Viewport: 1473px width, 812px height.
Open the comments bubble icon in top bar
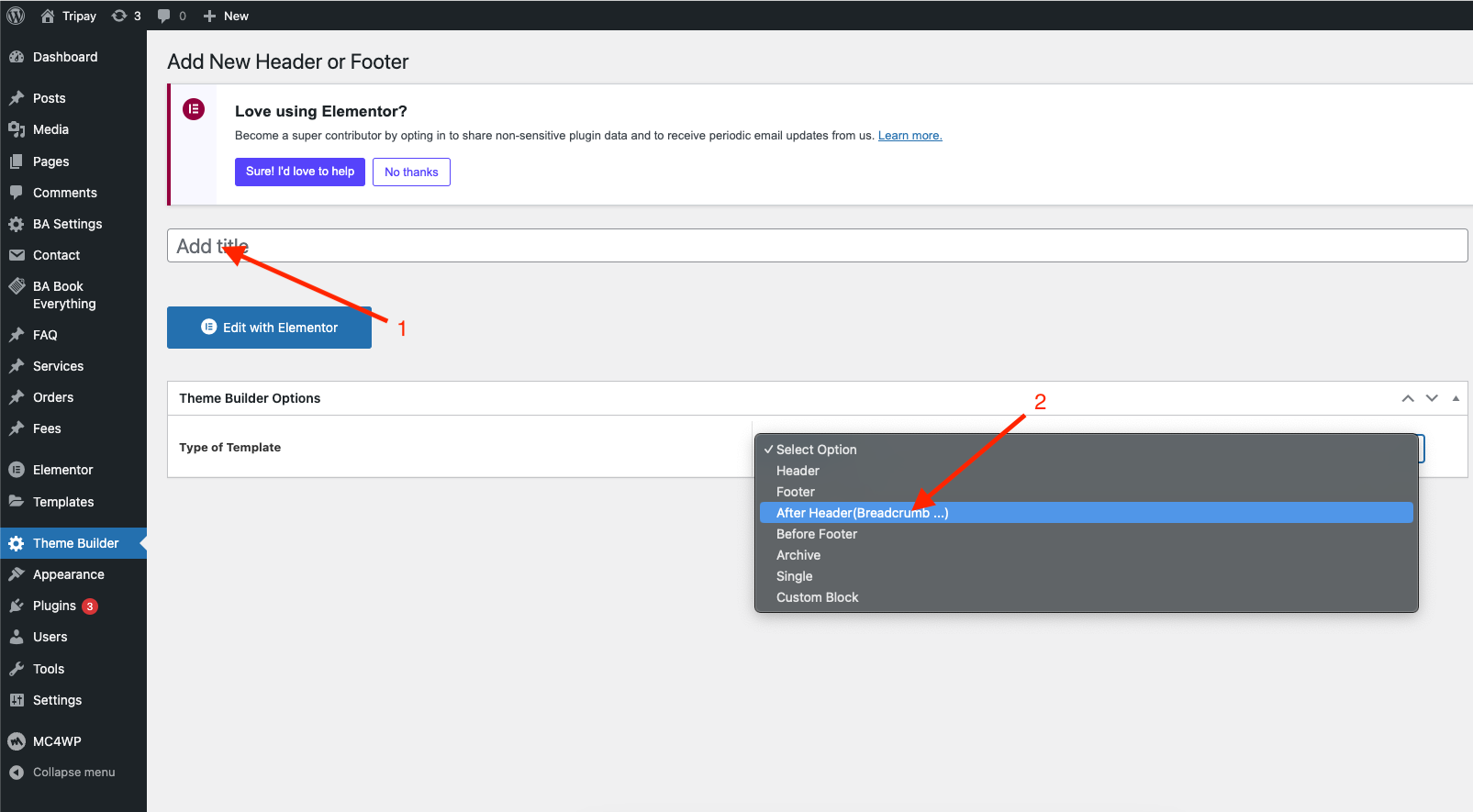tap(164, 16)
